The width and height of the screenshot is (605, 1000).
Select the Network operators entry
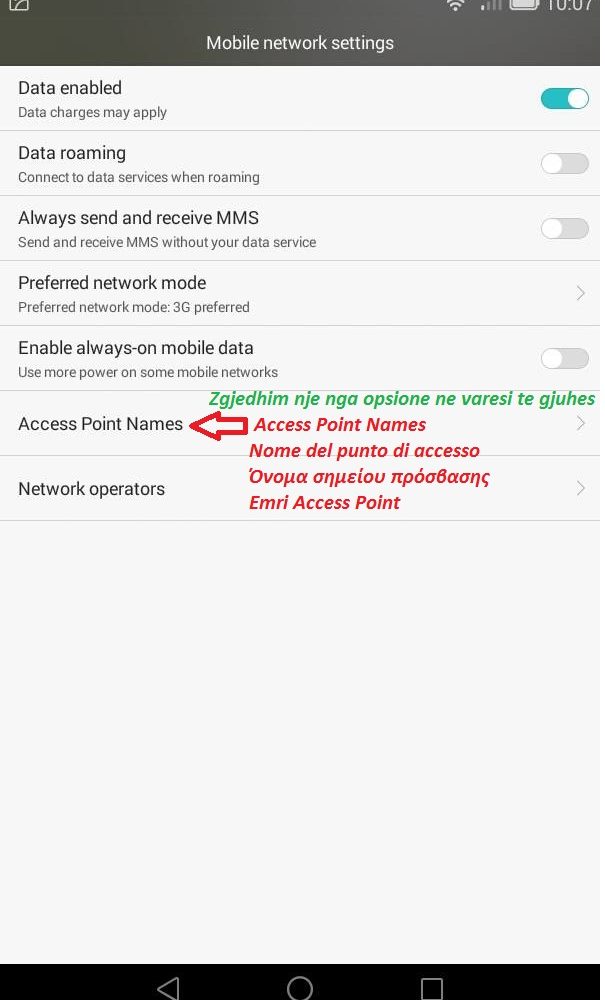[300, 489]
